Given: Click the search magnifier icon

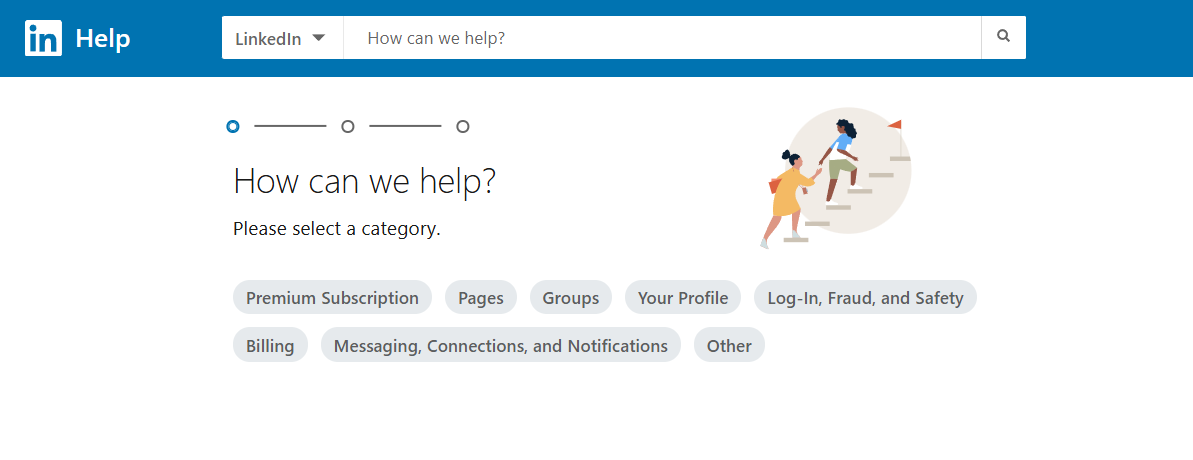Looking at the screenshot, I should point(1003,37).
